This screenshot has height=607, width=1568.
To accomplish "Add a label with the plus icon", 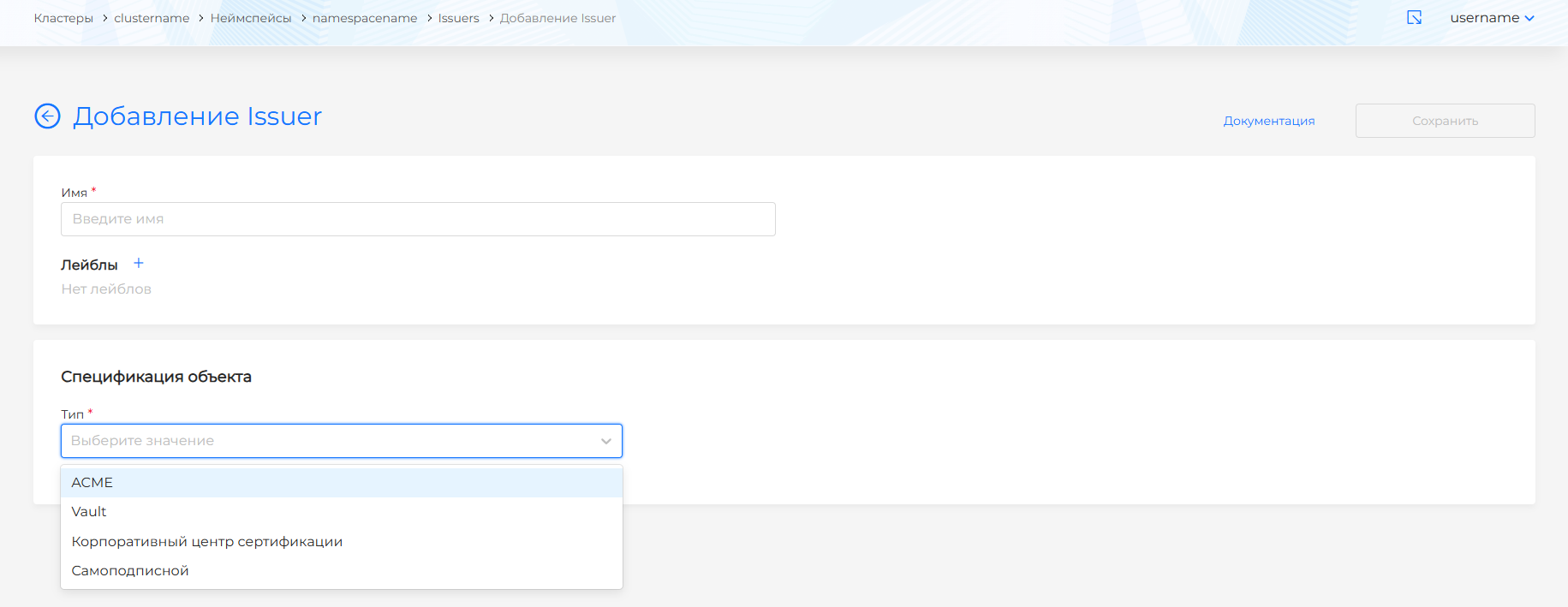I will coord(139,264).
